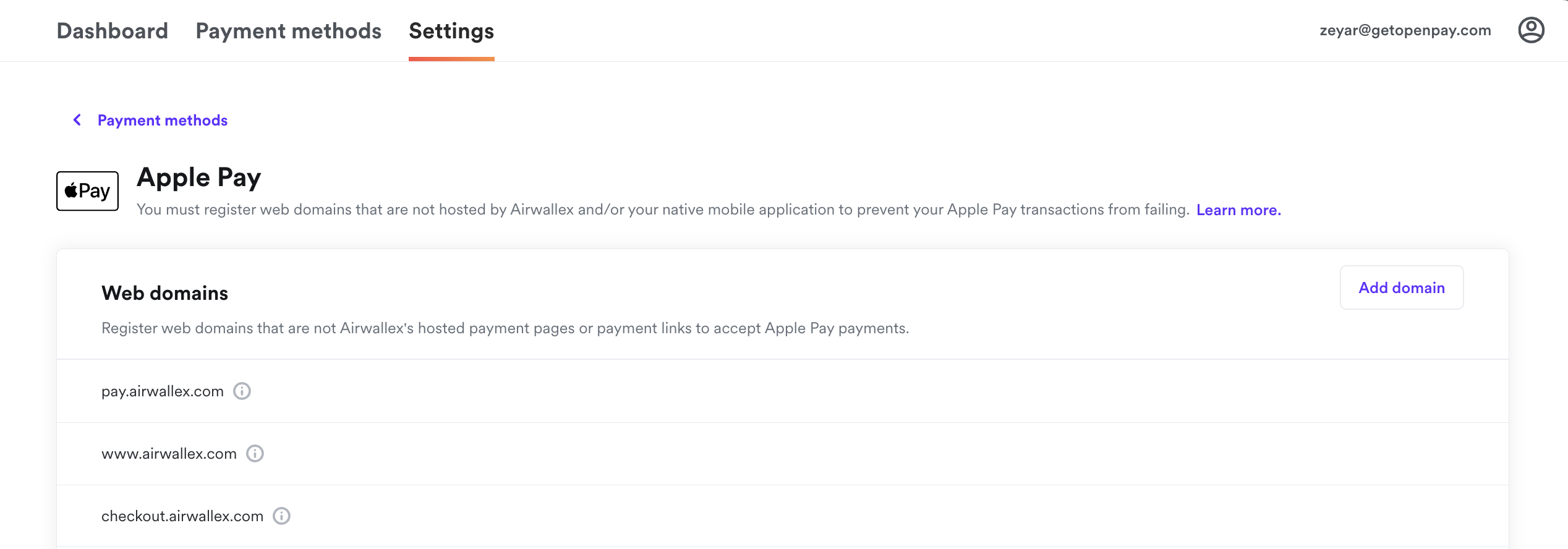1568x549 pixels.
Task: Go to the Dashboard tab
Action: (x=113, y=31)
